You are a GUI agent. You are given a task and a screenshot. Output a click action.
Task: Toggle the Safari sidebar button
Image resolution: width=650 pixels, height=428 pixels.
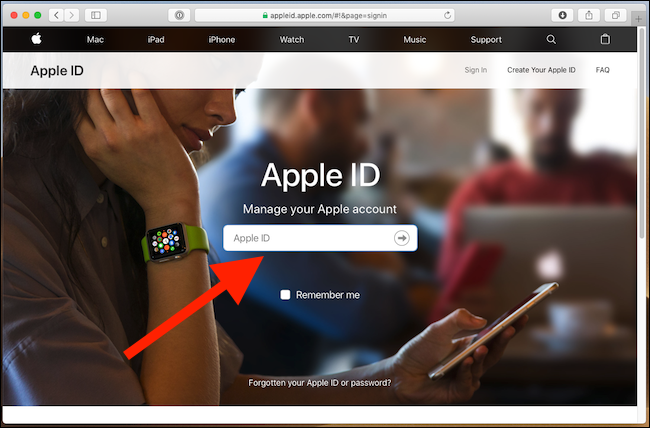click(96, 15)
